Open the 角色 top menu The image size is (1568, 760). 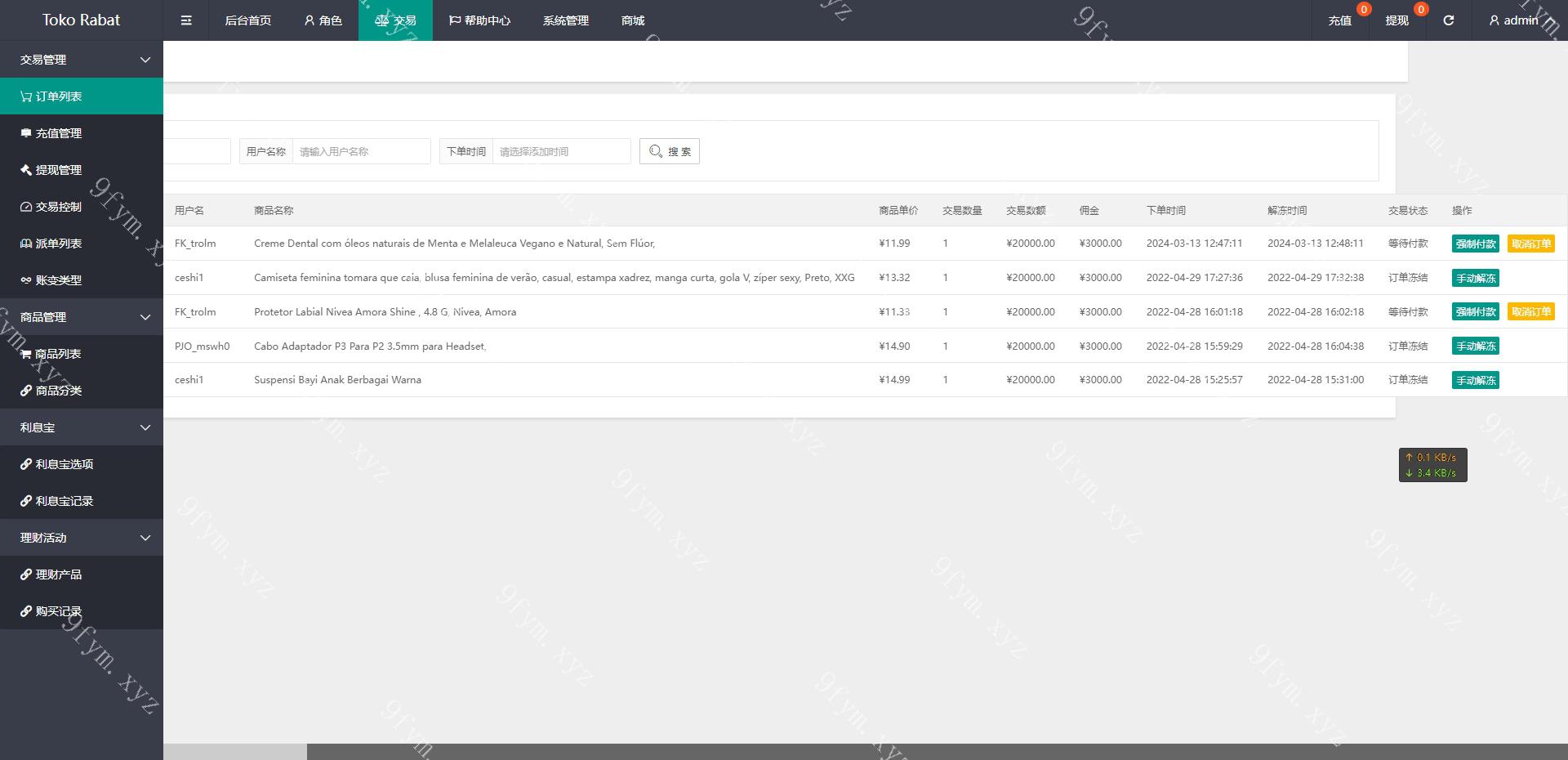pos(323,20)
